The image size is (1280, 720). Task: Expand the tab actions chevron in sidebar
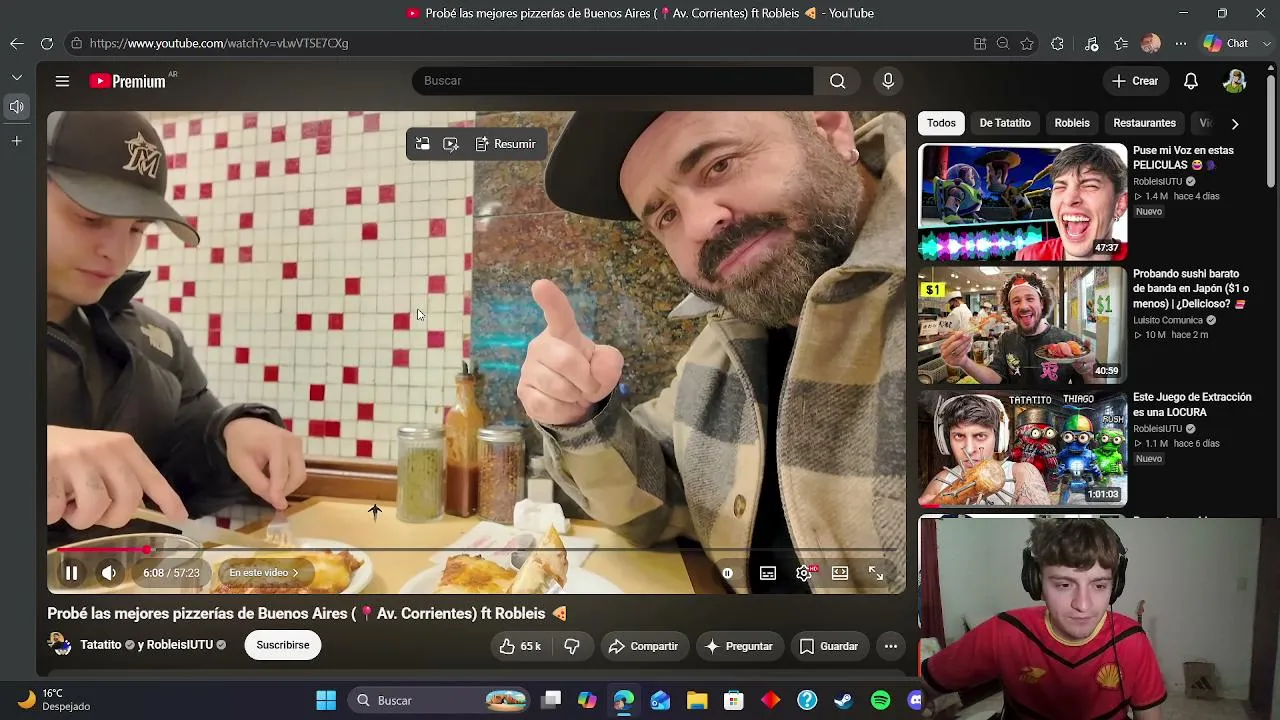click(x=17, y=78)
